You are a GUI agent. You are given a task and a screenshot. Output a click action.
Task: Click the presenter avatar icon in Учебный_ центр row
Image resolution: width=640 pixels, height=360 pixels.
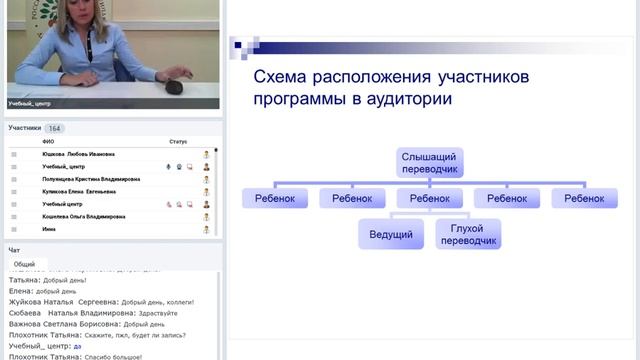207,167
